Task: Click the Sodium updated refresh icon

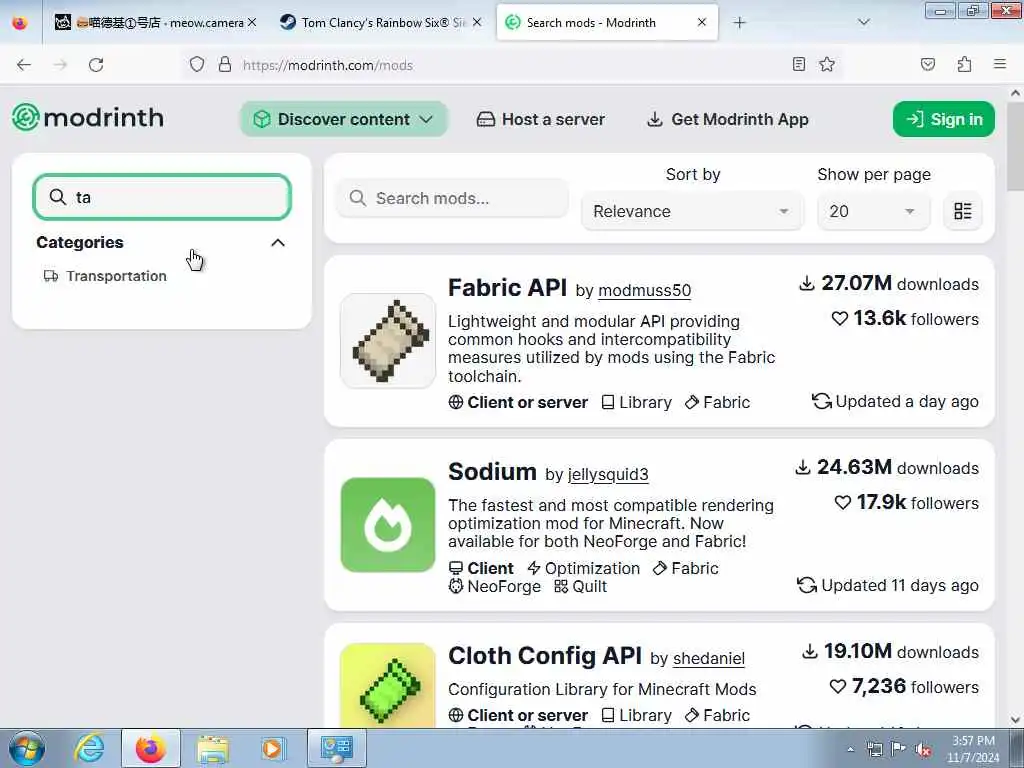Action: (807, 585)
